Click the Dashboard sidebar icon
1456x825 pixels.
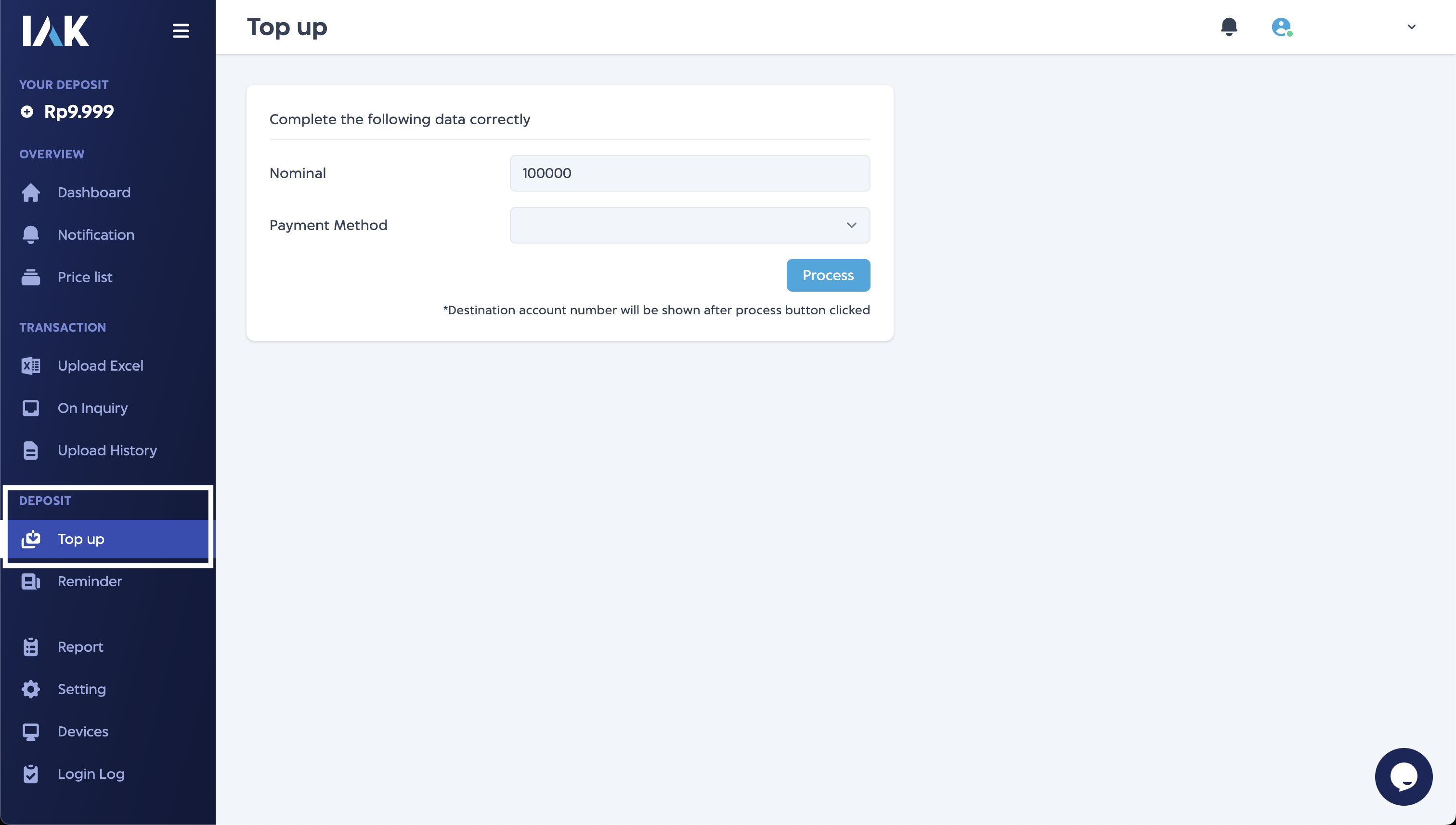pyautogui.click(x=30, y=192)
